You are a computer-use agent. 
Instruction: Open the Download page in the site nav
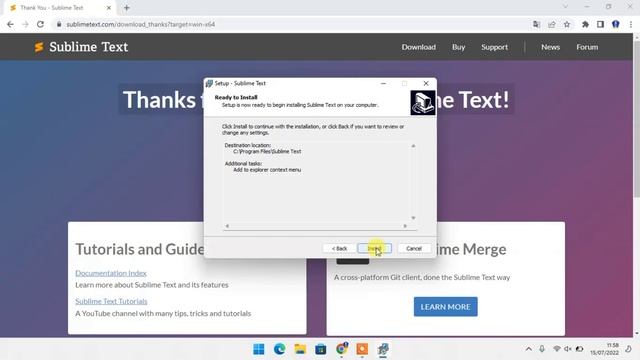[418, 47]
